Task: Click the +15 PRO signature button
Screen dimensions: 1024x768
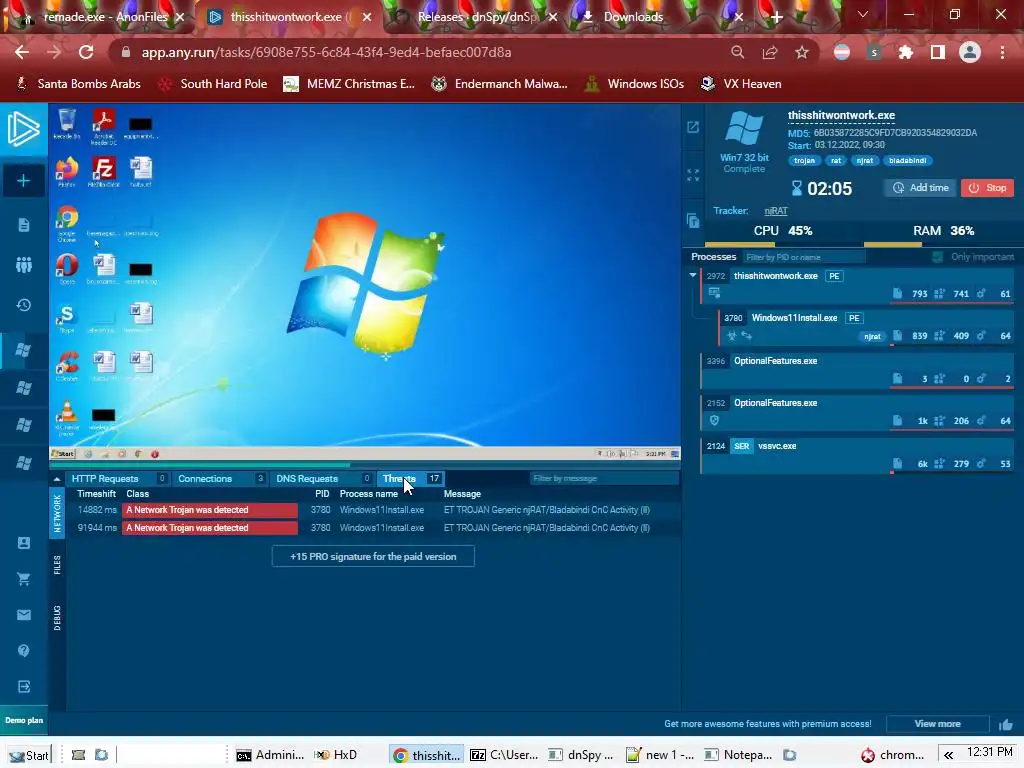Action: pyautogui.click(x=373, y=556)
